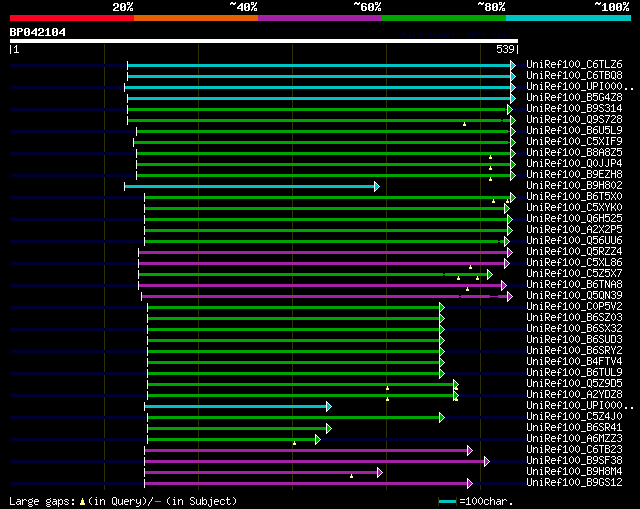Select hit label UniRef100_B9H802
The width and height of the screenshot is (640, 509).
point(574,186)
